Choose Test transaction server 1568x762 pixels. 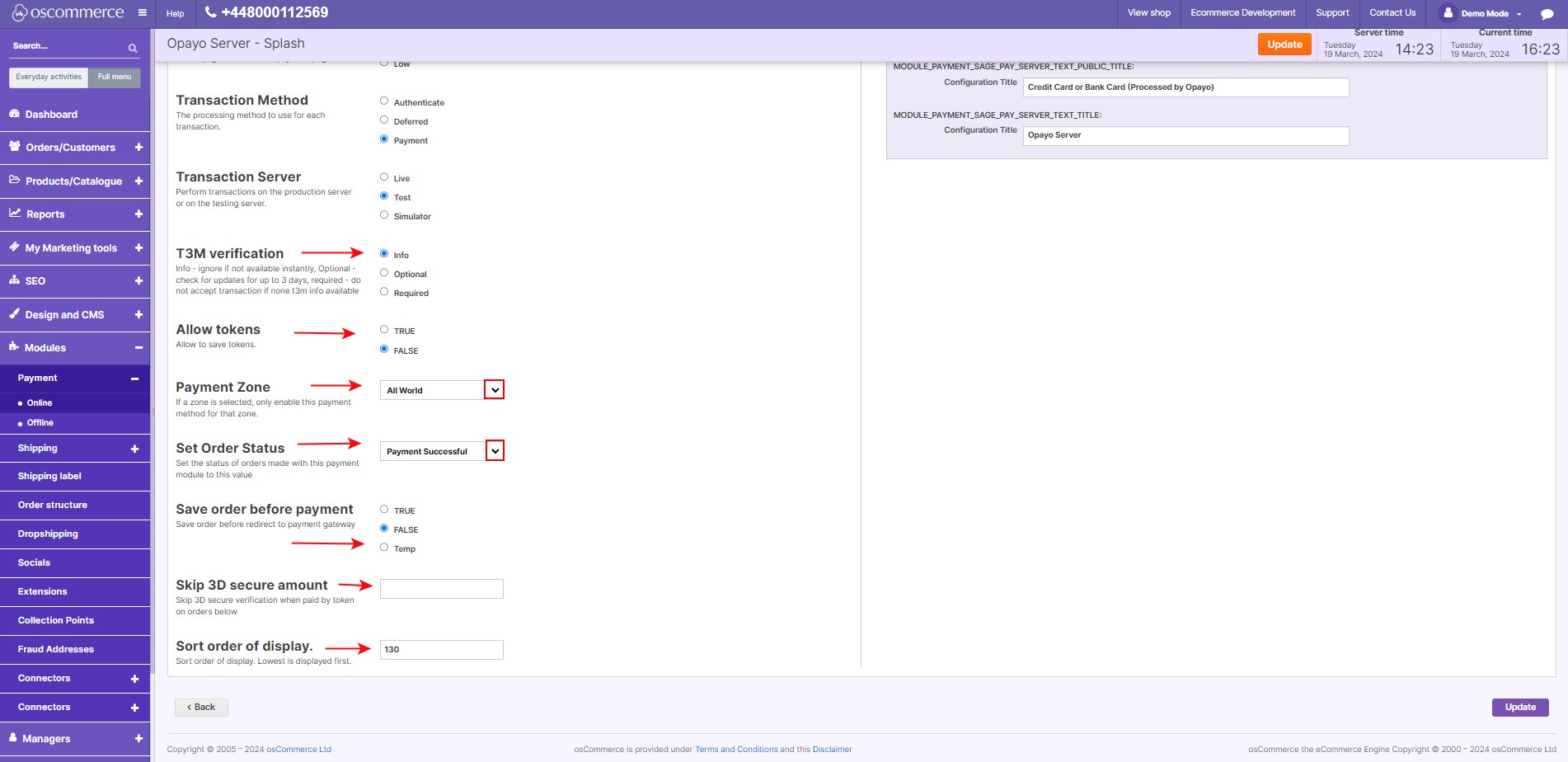384,195
